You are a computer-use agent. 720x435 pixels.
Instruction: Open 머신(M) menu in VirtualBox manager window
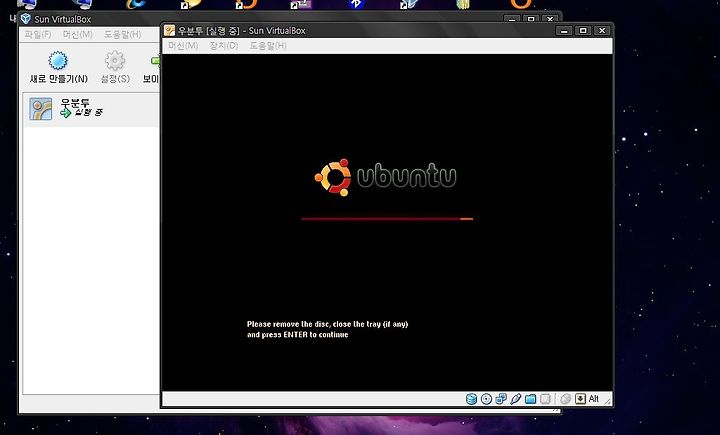(x=78, y=34)
